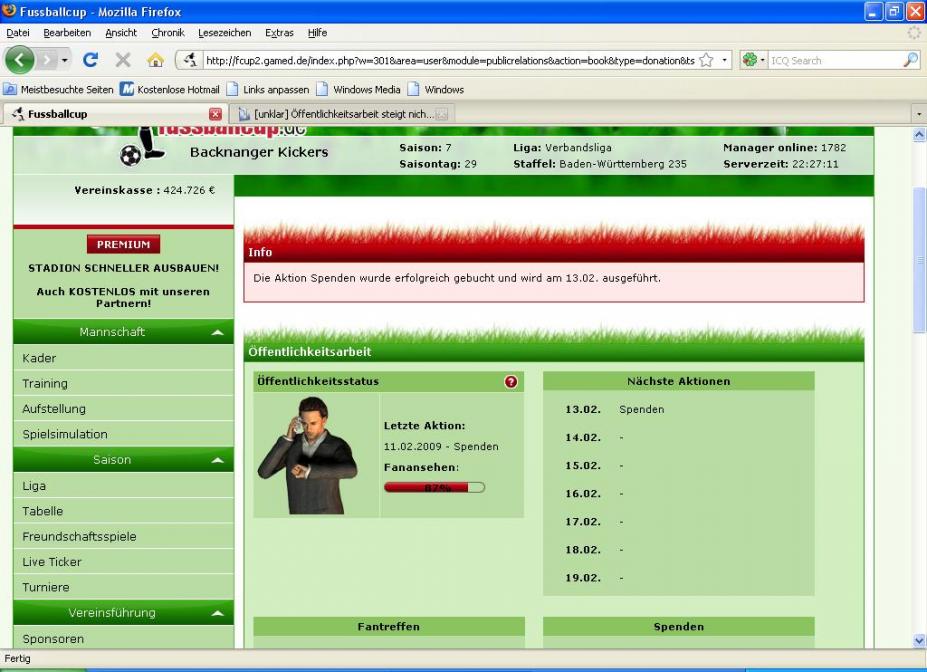The width and height of the screenshot is (927, 672).
Task: Reload the page with the refresh icon
Action: point(90,60)
